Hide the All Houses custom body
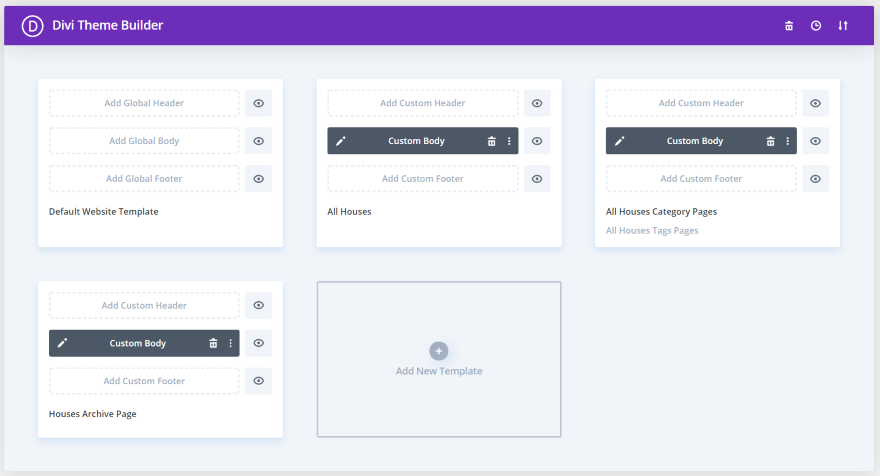 pos(537,141)
